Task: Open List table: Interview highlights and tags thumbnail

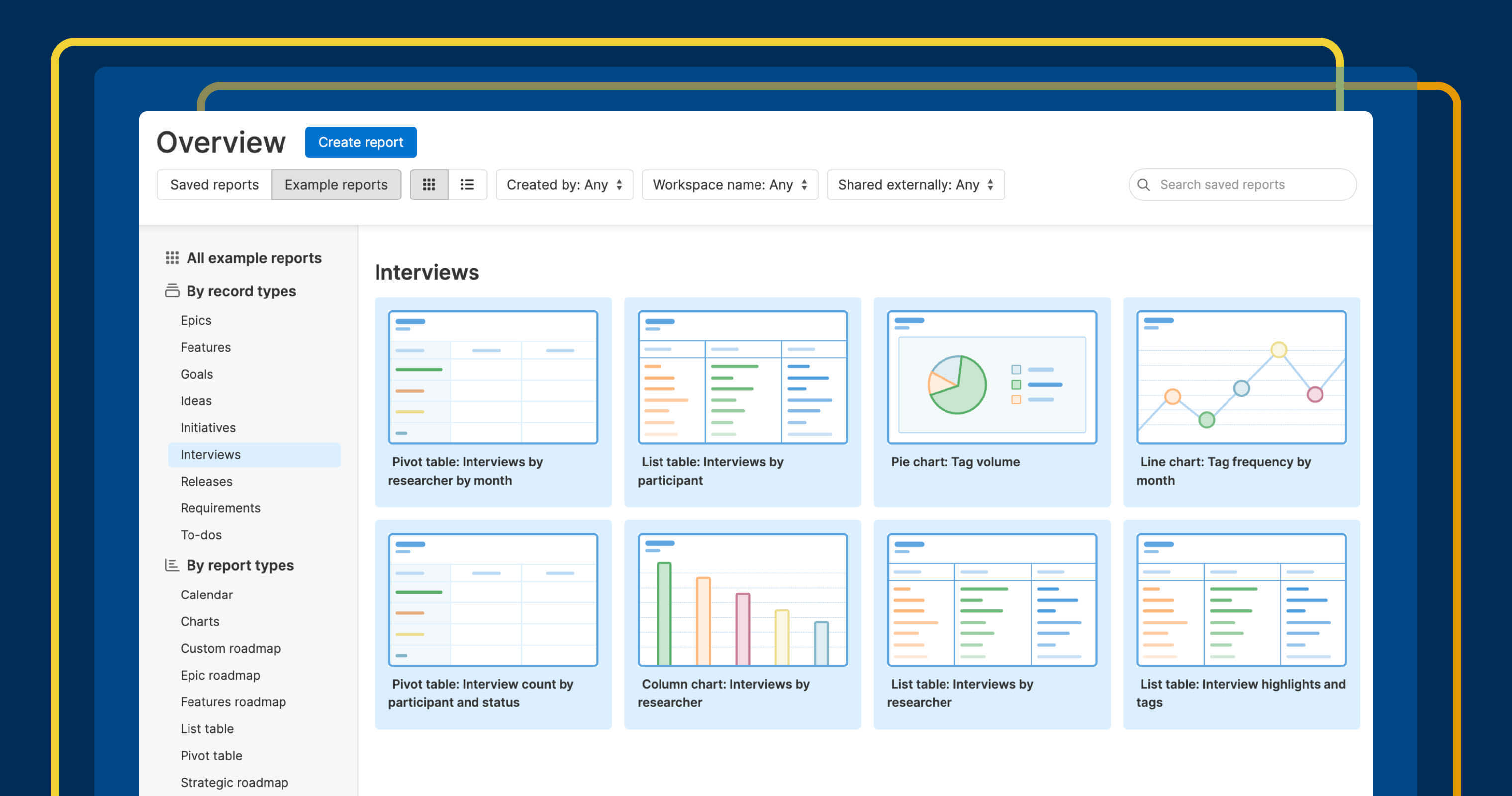Action: point(1241,599)
